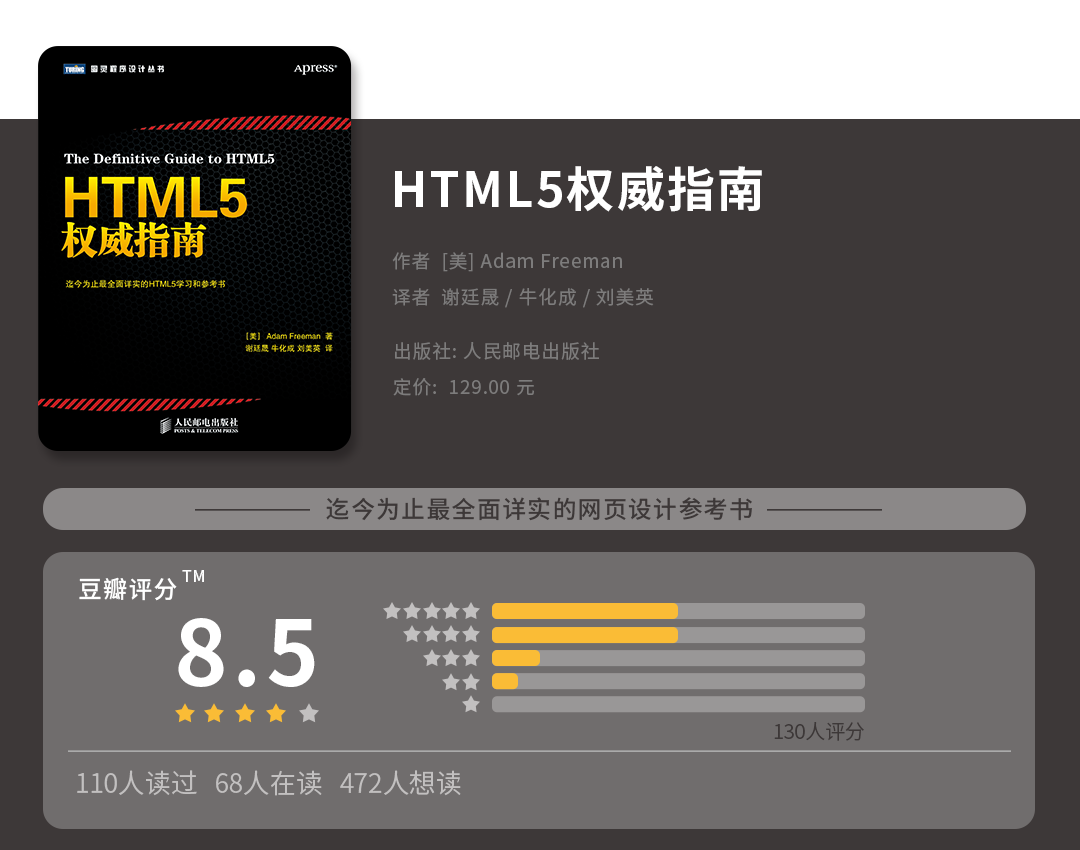Click the 8.5 rating score
1080x850 pixels.
246,653
